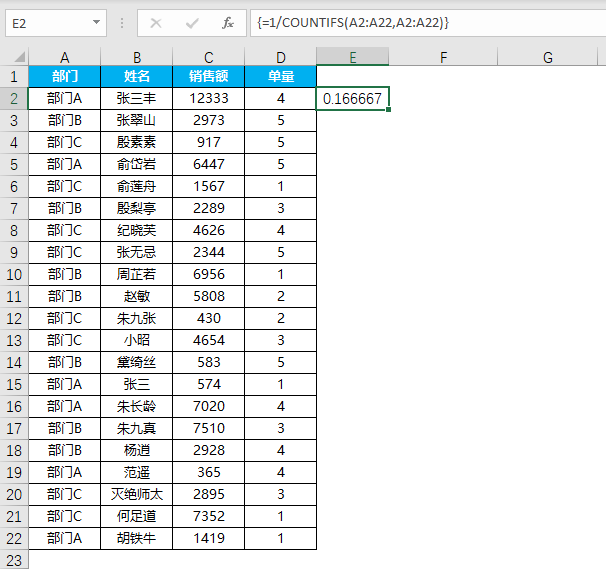Viewport: 606px width, 569px height.
Task: Select column C header
Action: [x=209, y=57]
